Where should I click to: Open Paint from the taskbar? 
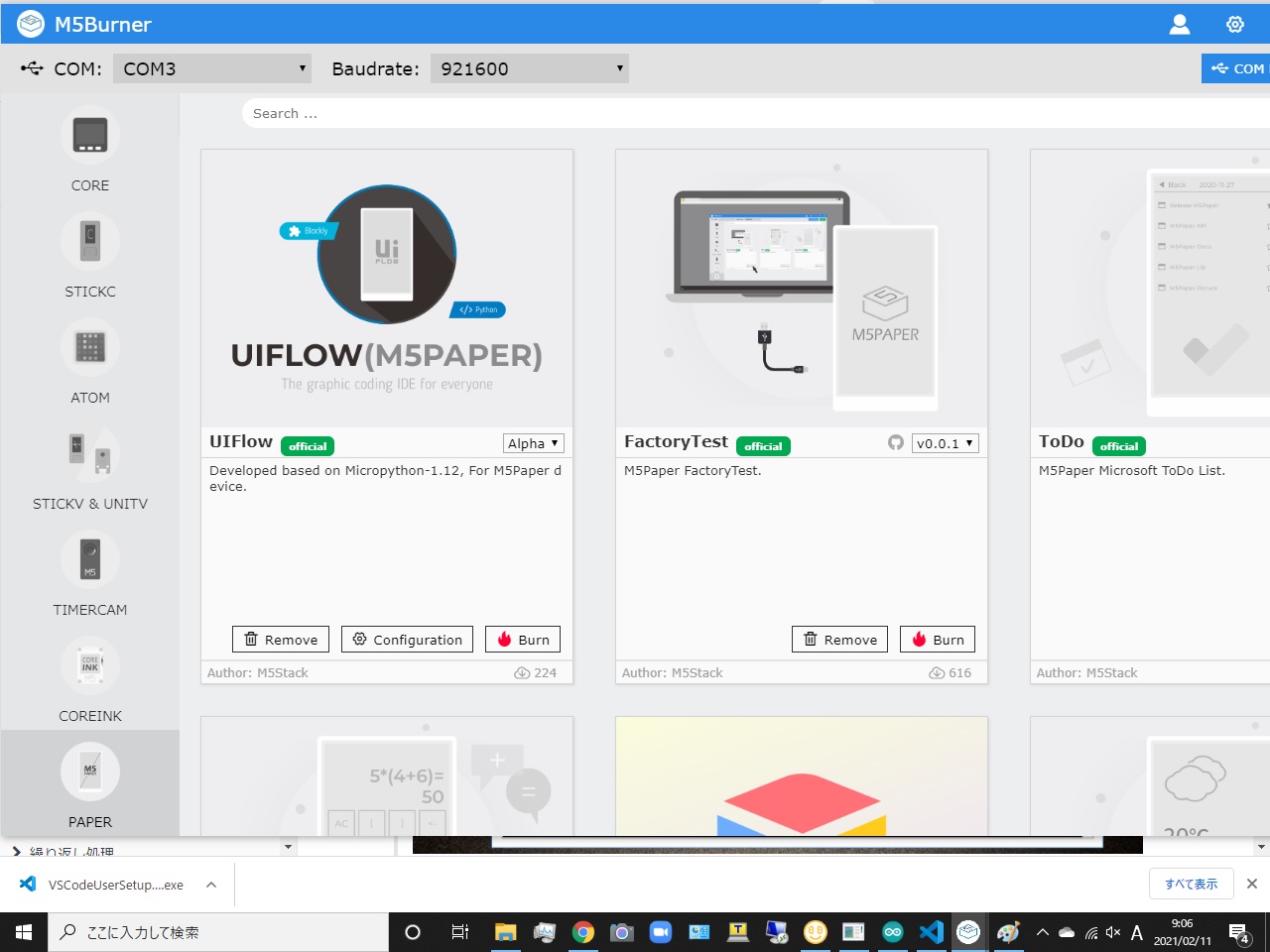tap(1008, 932)
